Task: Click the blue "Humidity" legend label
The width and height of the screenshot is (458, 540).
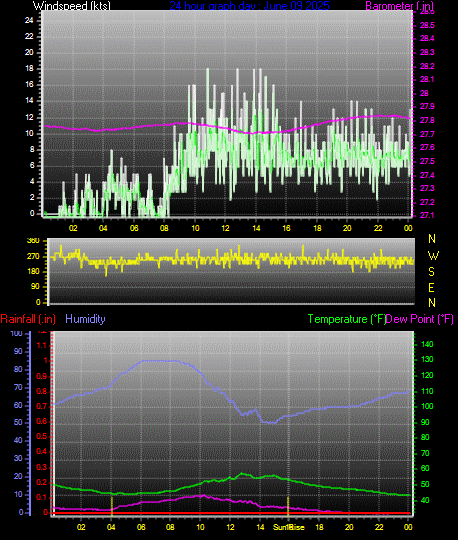Action: pos(85,319)
